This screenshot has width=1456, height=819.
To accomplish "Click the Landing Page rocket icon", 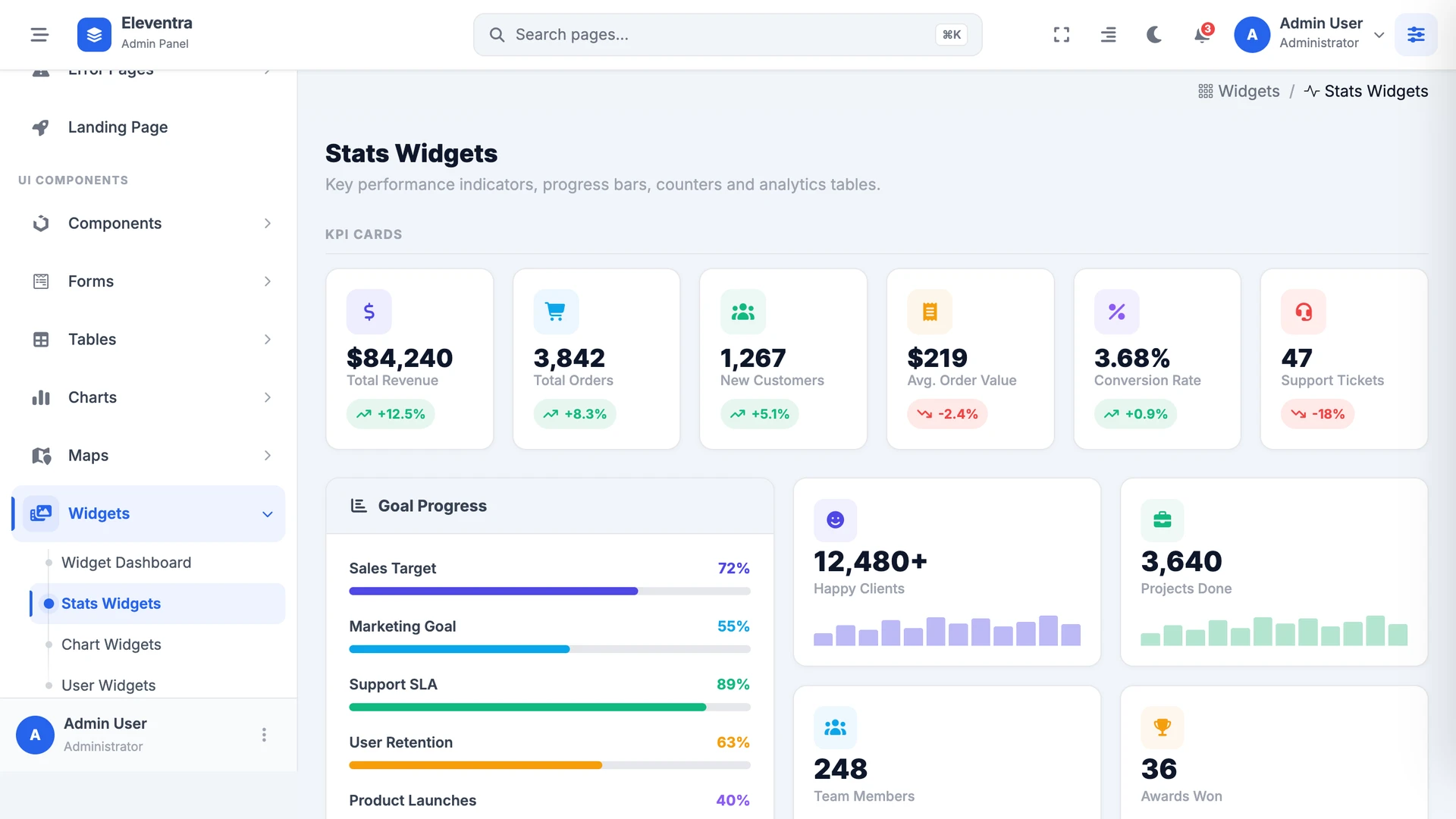I will (x=41, y=127).
